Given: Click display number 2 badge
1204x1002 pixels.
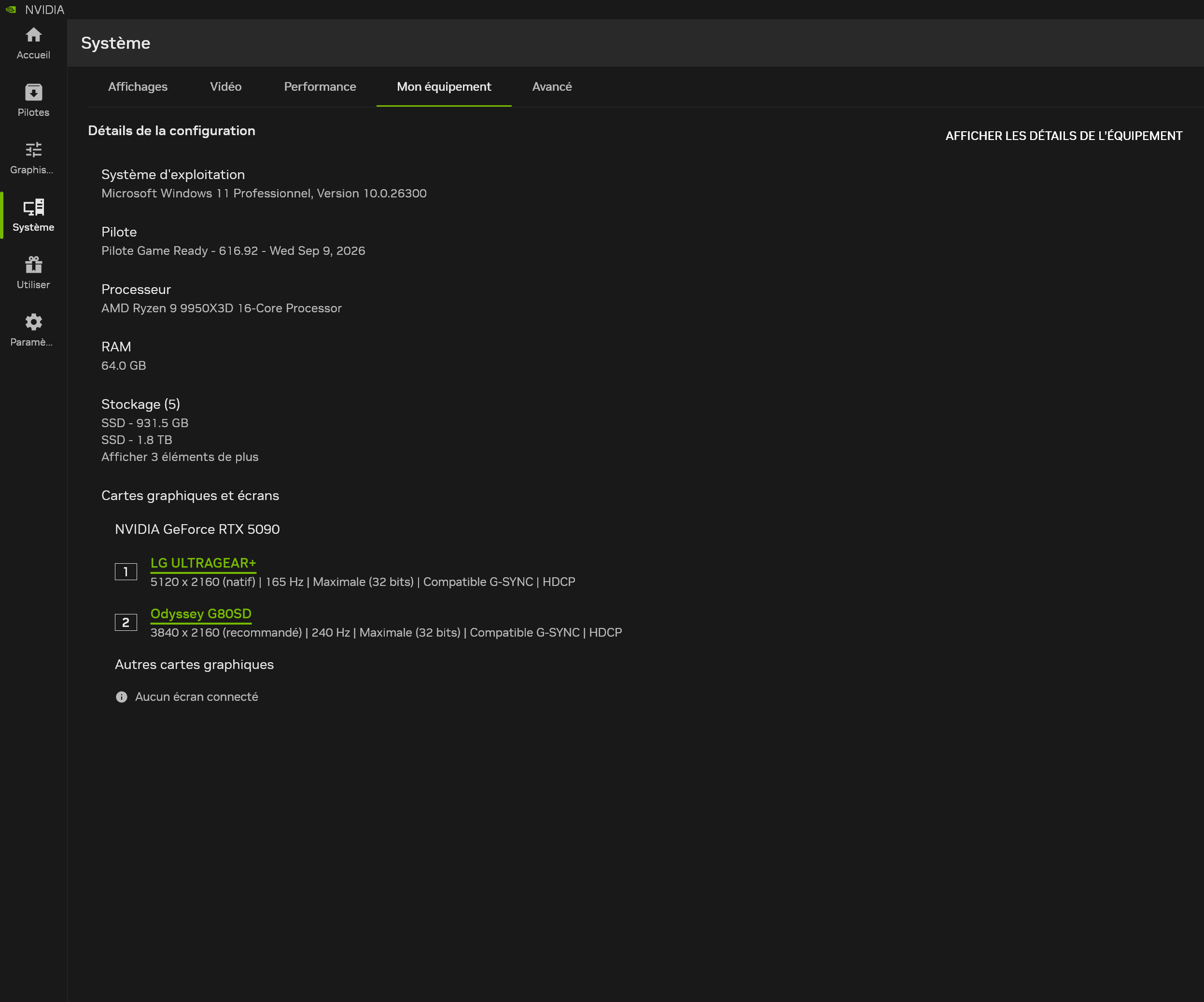Looking at the screenshot, I should click(126, 622).
